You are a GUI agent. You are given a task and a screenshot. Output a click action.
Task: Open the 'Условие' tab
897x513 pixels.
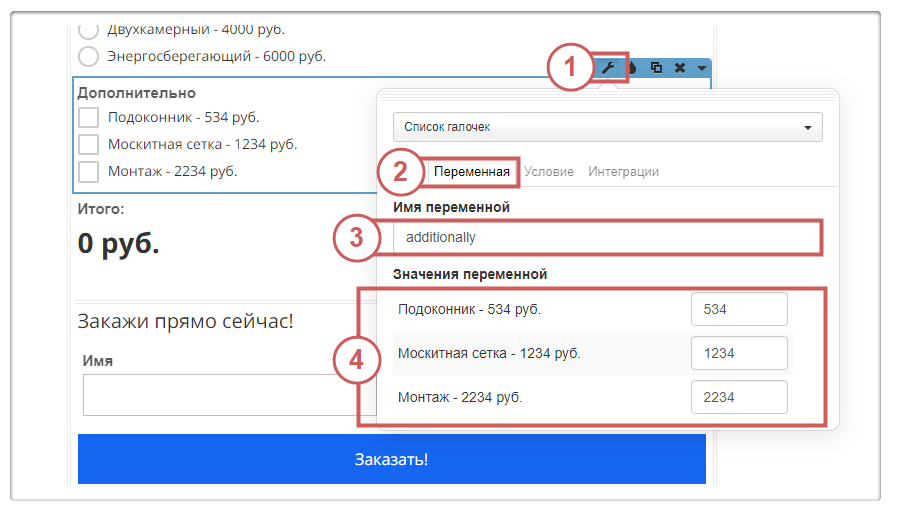click(549, 172)
